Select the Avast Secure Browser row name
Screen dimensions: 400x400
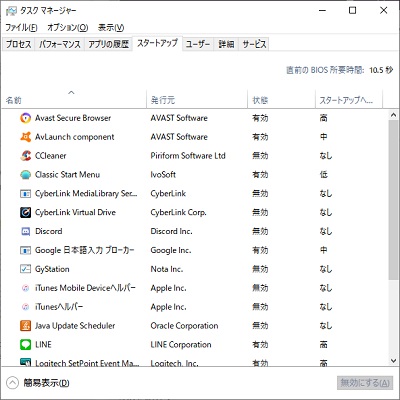[x=73, y=118]
